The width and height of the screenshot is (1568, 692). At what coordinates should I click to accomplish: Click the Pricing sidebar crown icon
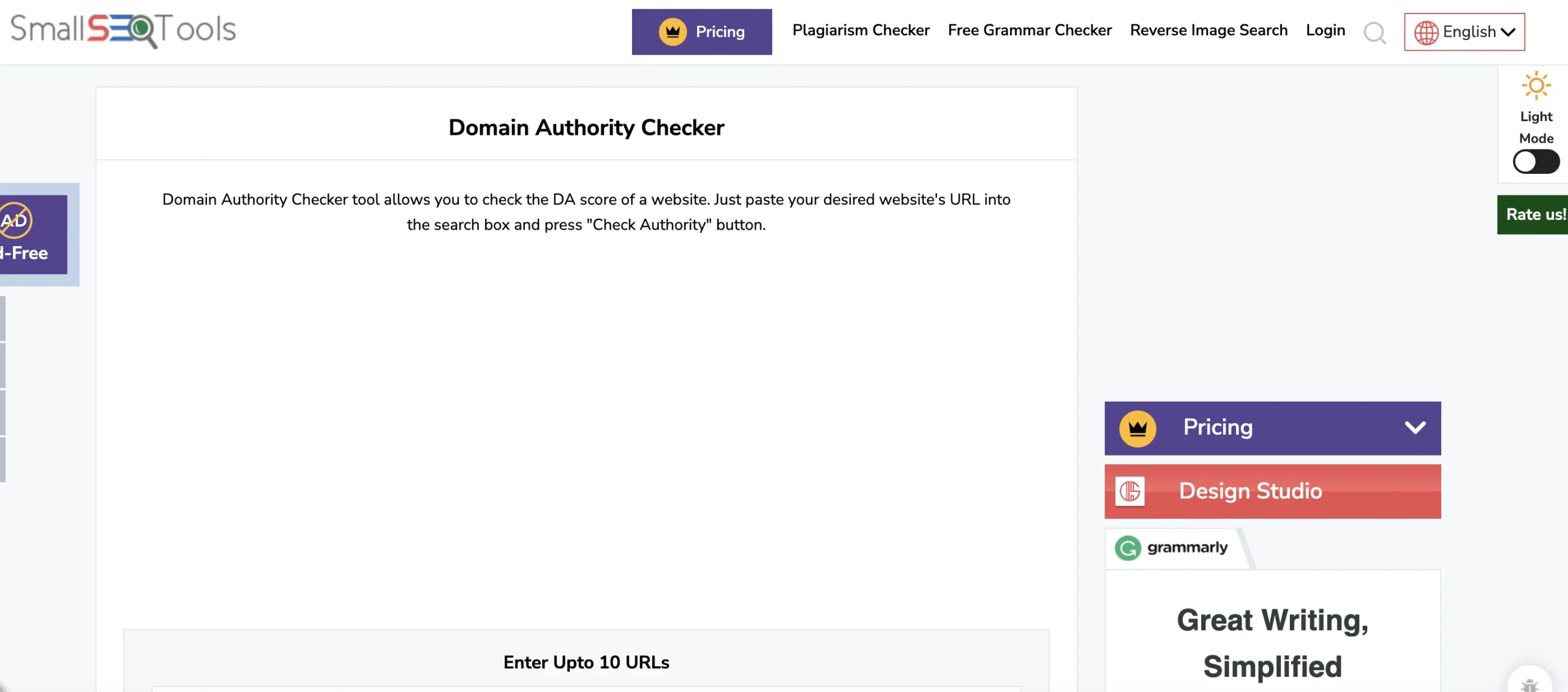point(1135,428)
